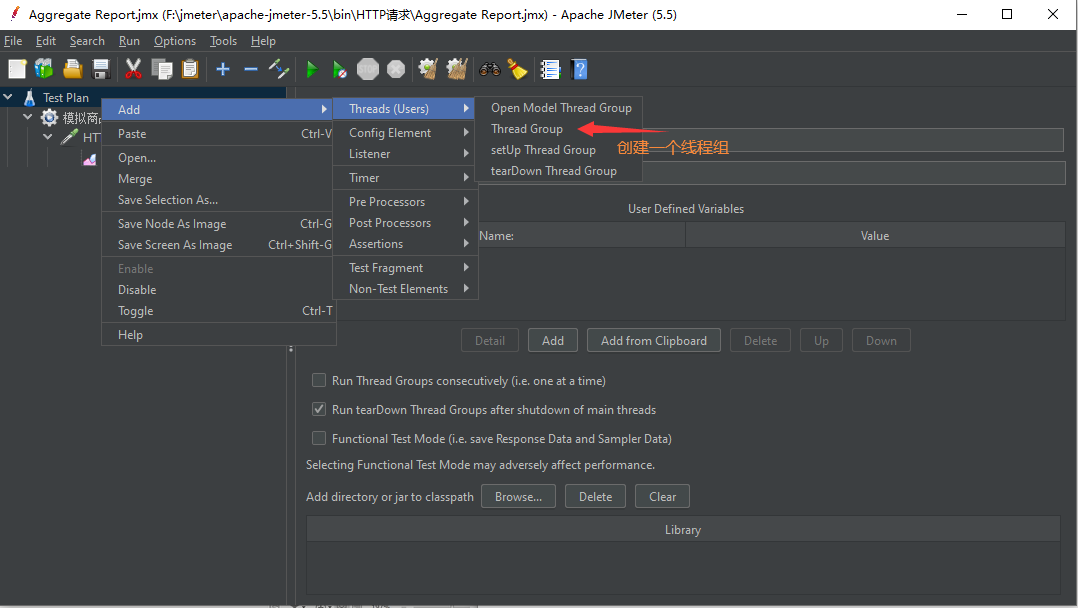The width and height of the screenshot is (1078, 608).
Task: Choose setUp Thread Group
Action: [x=543, y=150]
